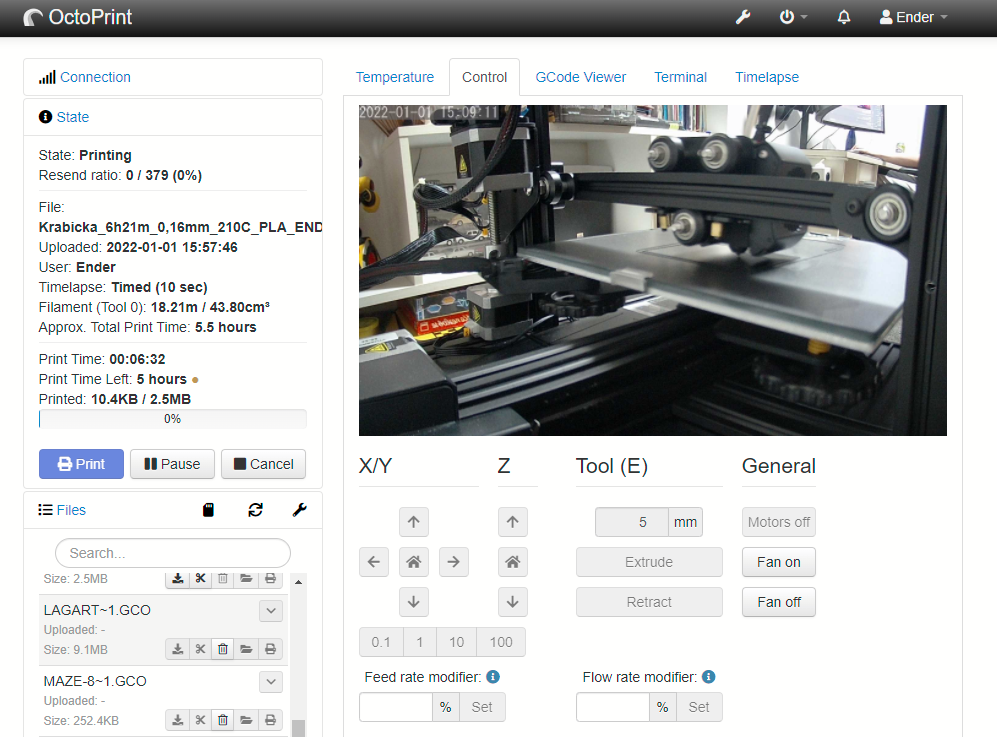This screenshot has width=997, height=737.
Task: Load the MAZE-8~1.GCO file
Action: (246, 720)
